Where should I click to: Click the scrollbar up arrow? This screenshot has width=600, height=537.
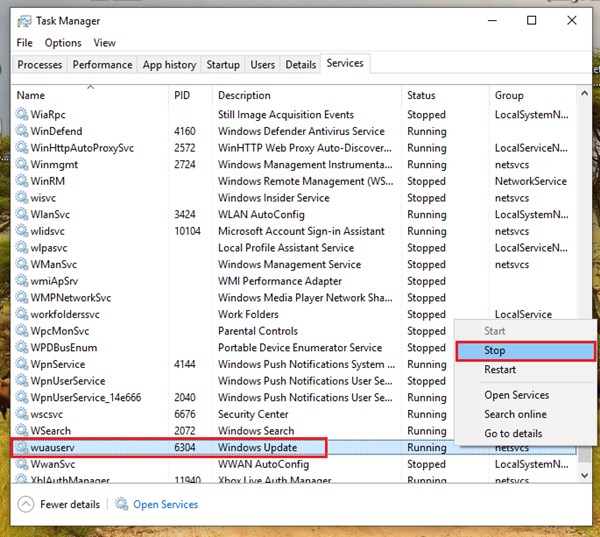584,93
